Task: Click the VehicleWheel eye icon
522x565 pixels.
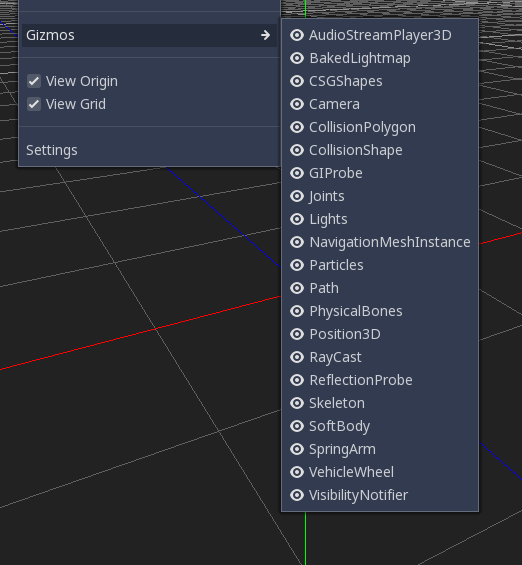Action: point(297,472)
